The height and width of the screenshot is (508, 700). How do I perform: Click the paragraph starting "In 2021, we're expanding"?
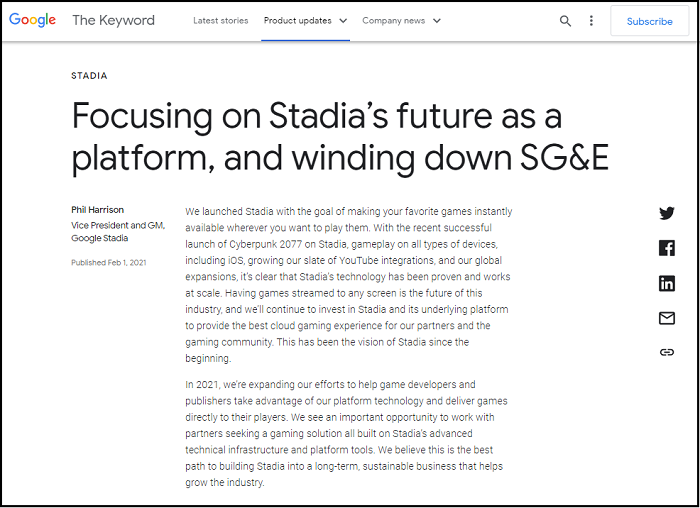click(x=347, y=433)
